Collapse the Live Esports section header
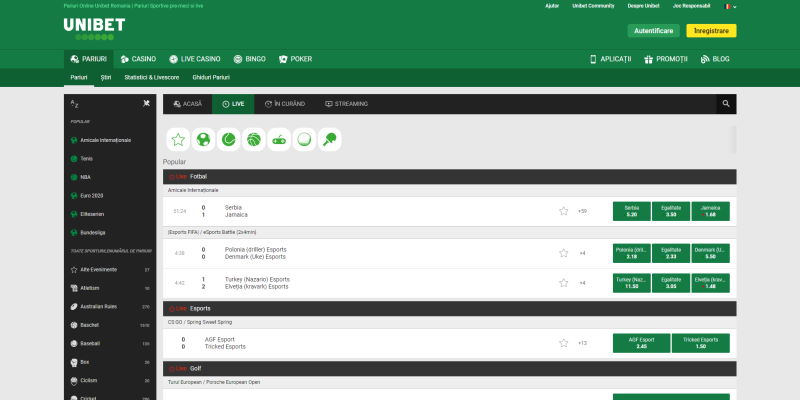This screenshot has width=800, height=400. pyautogui.click(x=449, y=309)
